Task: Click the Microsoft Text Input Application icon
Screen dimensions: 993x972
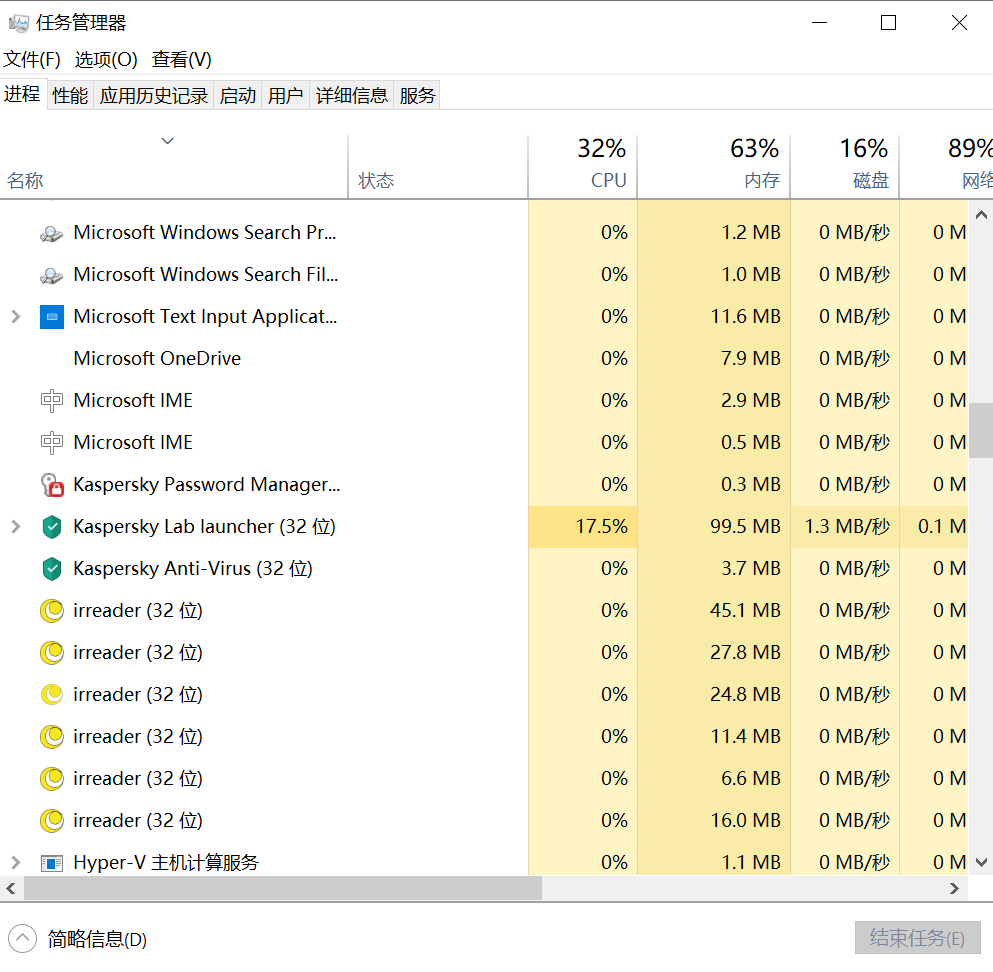Action: 52,317
